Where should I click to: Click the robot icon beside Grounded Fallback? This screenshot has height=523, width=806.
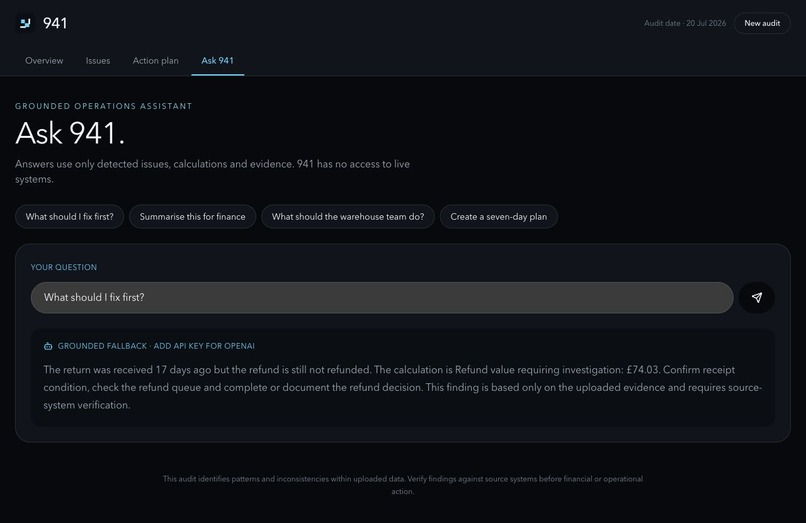(x=48, y=346)
